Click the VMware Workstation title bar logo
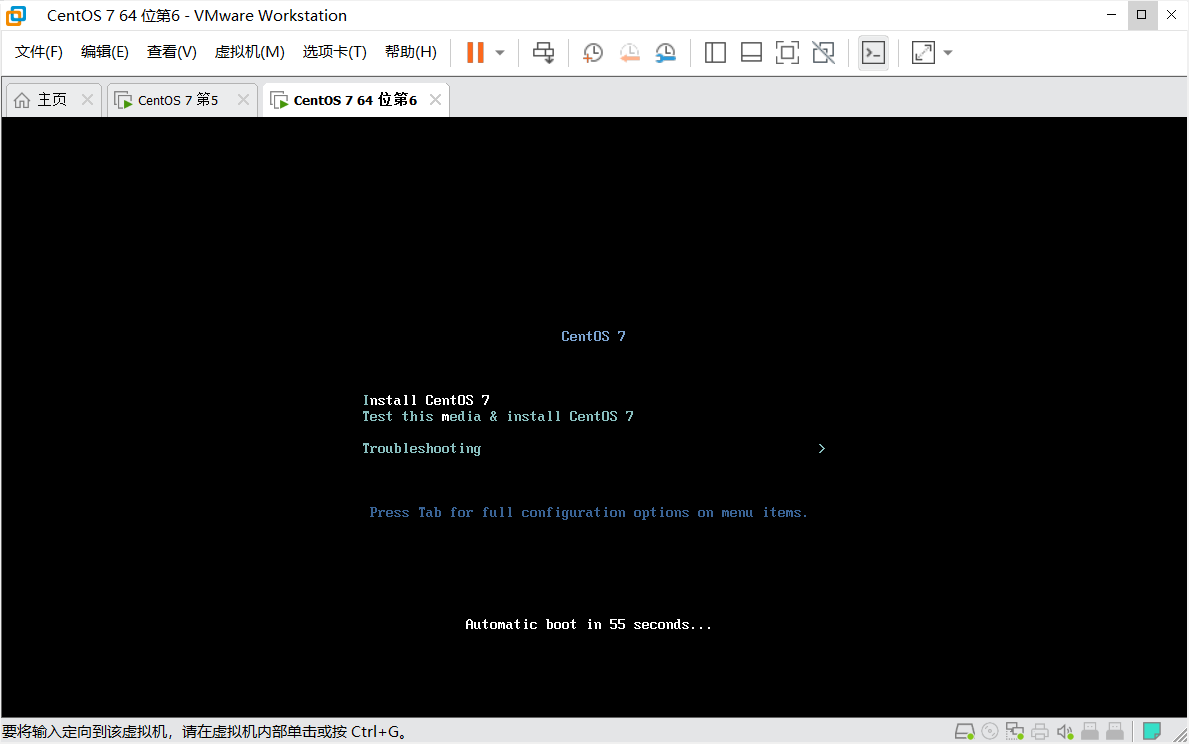 click(x=16, y=15)
